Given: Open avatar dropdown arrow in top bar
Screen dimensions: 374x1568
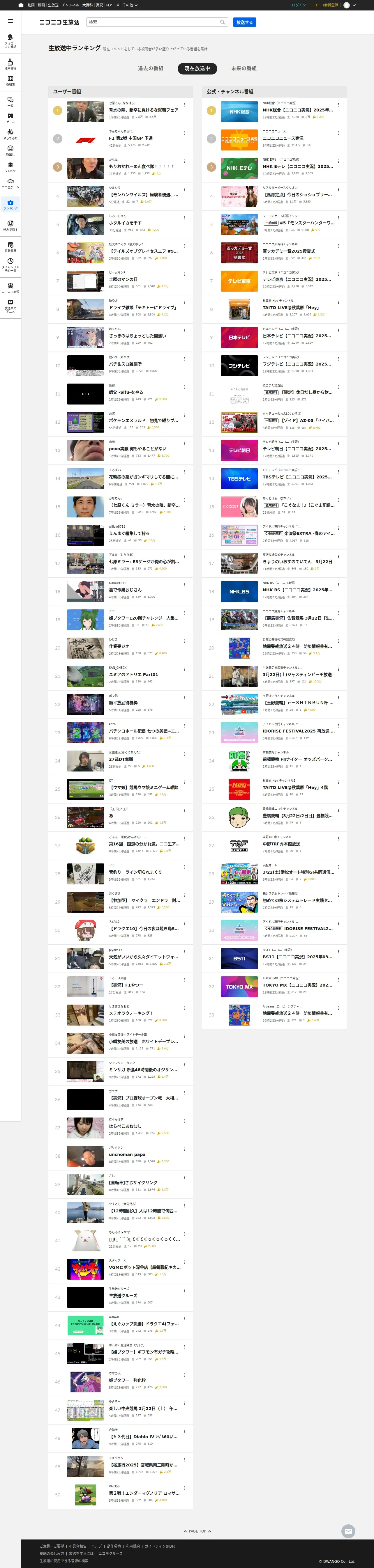Looking at the screenshot, I should tap(354, 5).
